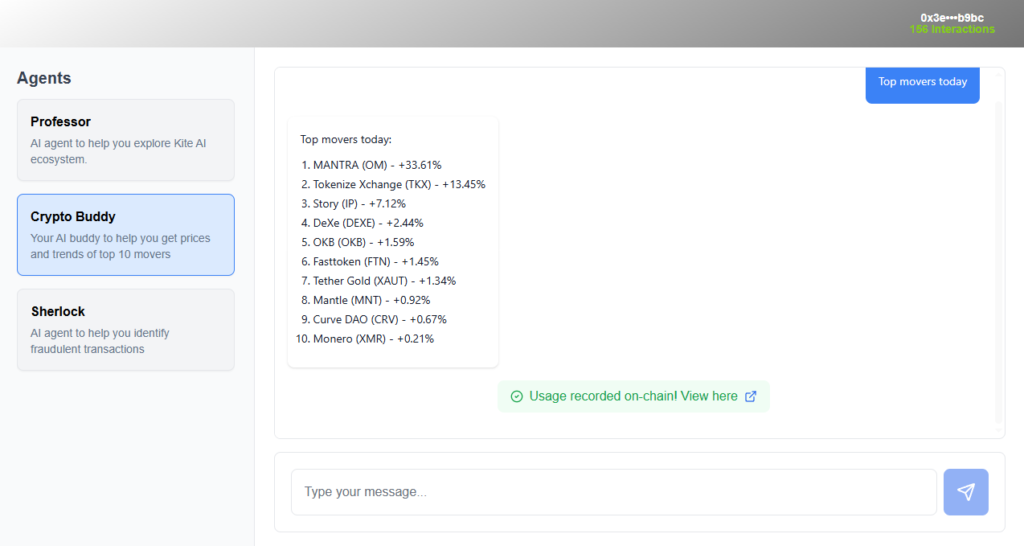Image resolution: width=1024 pixels, height=546 pixels.
Task: Click the blue Top movers today message bubble
Action: point(922,83)
